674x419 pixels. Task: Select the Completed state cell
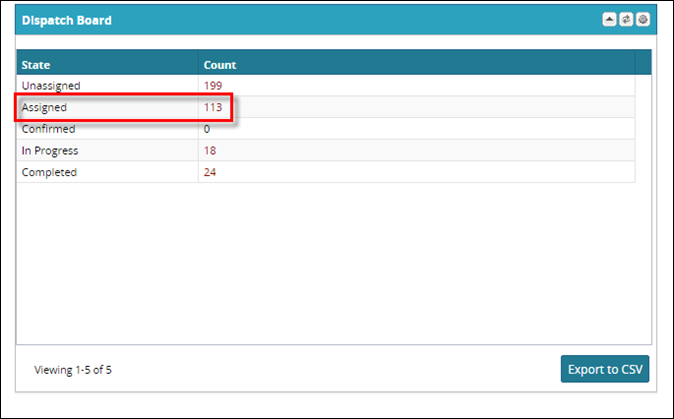coord(107,172)
